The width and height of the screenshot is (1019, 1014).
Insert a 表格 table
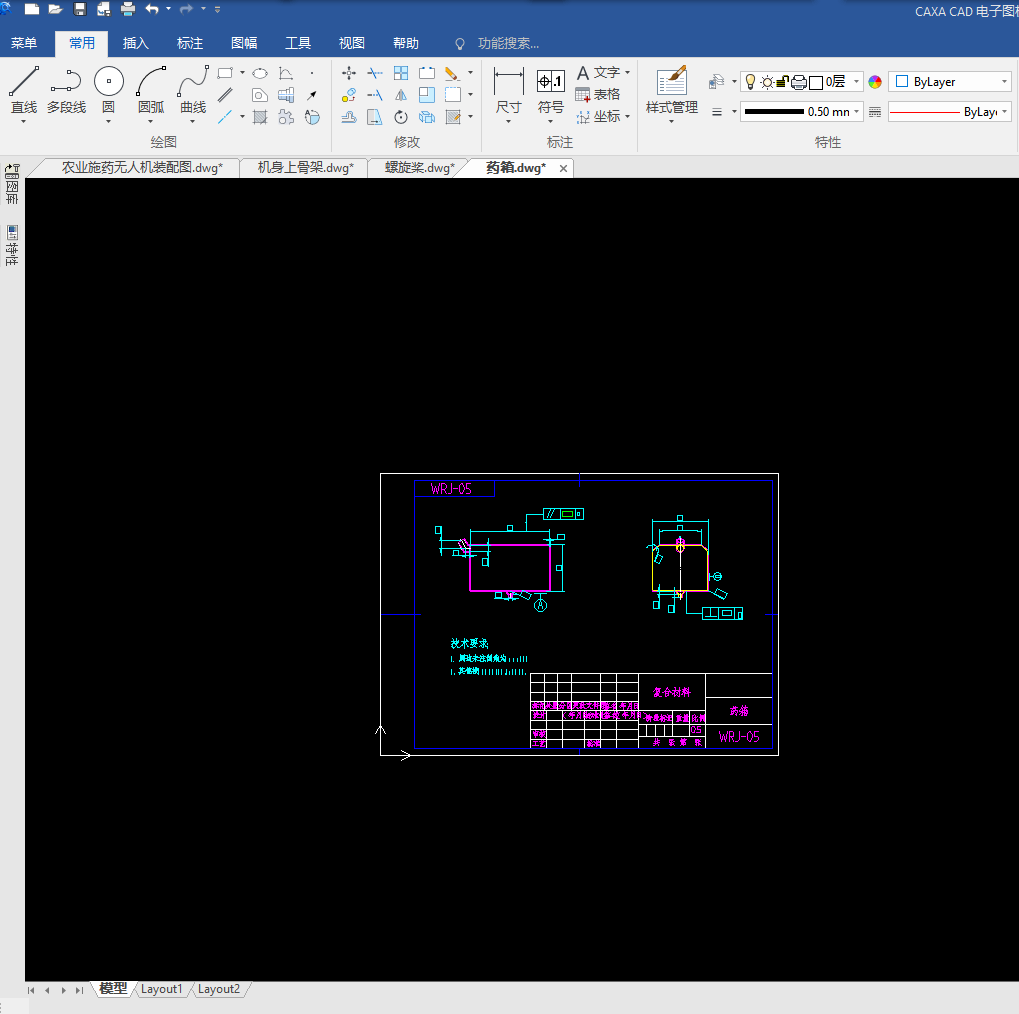coord(598,94)
